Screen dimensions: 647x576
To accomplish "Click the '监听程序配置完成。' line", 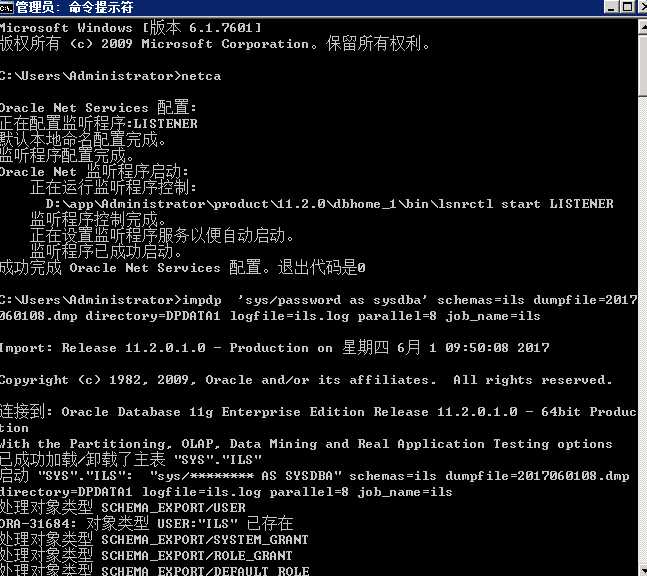I will pyautogui.click(x=67, y=156).
